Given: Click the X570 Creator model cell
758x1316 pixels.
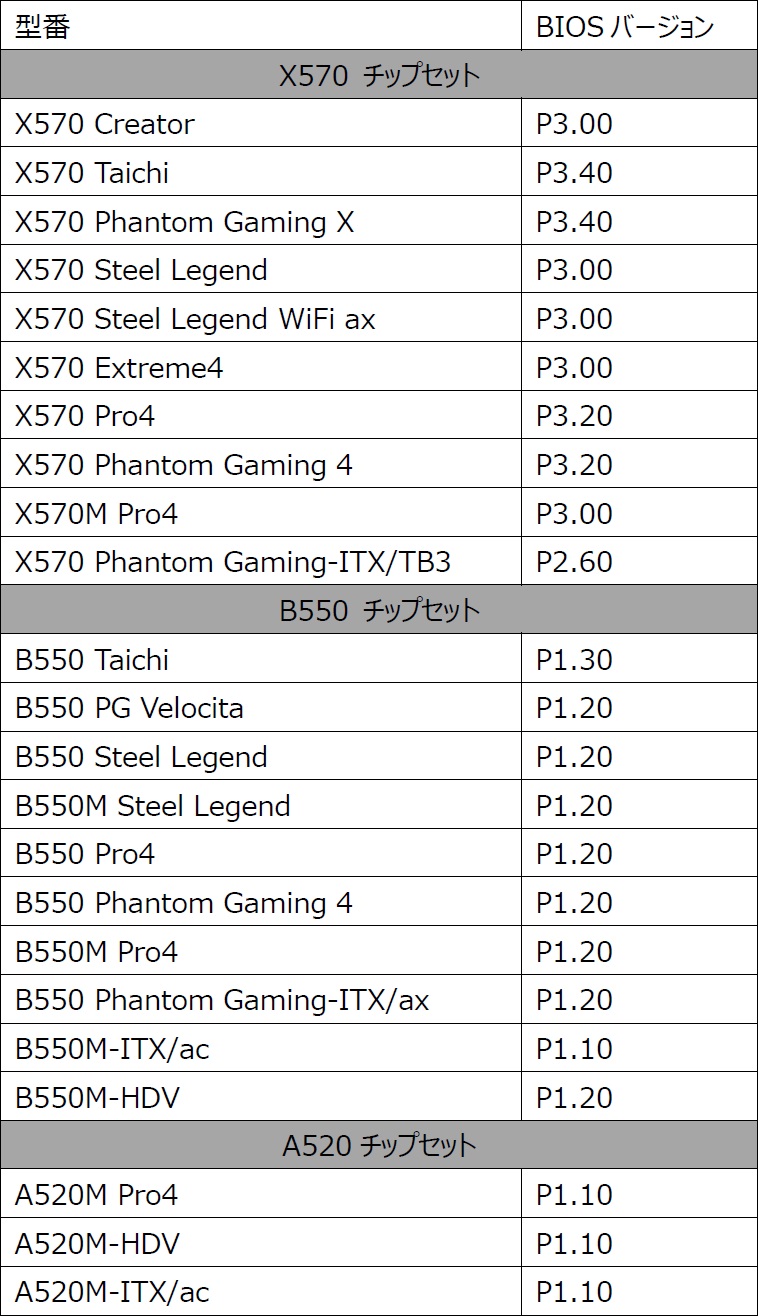Looking at the screenshot, I should [105, 124].
